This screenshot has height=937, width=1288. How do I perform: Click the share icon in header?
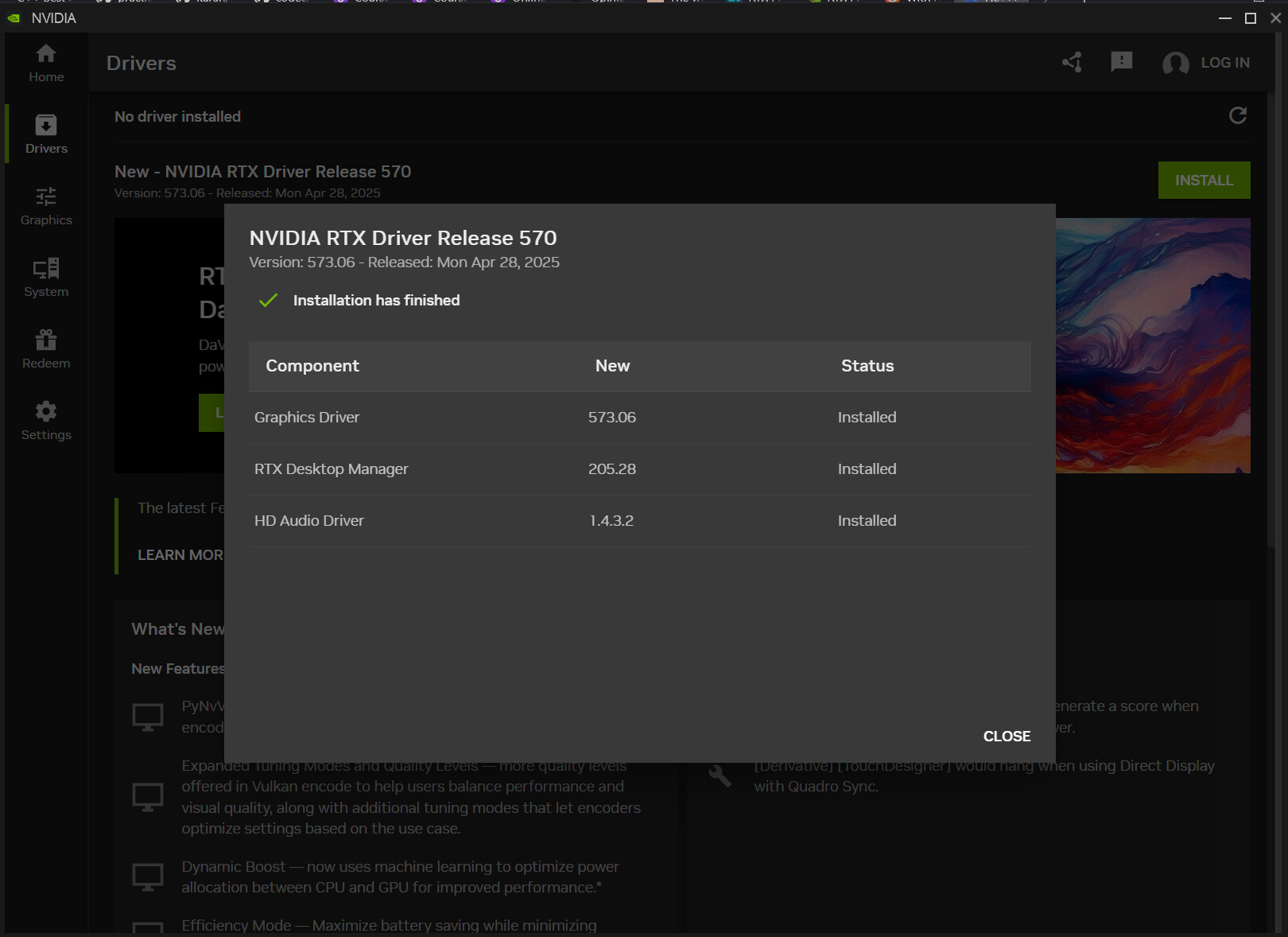point(1072,62)
